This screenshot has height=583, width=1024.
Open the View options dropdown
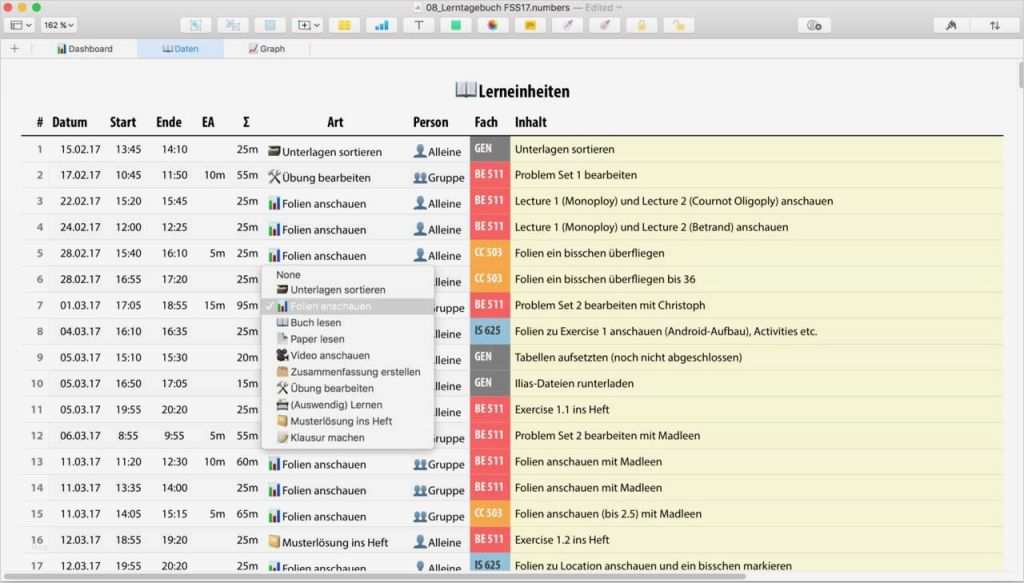tap(21, 25)
